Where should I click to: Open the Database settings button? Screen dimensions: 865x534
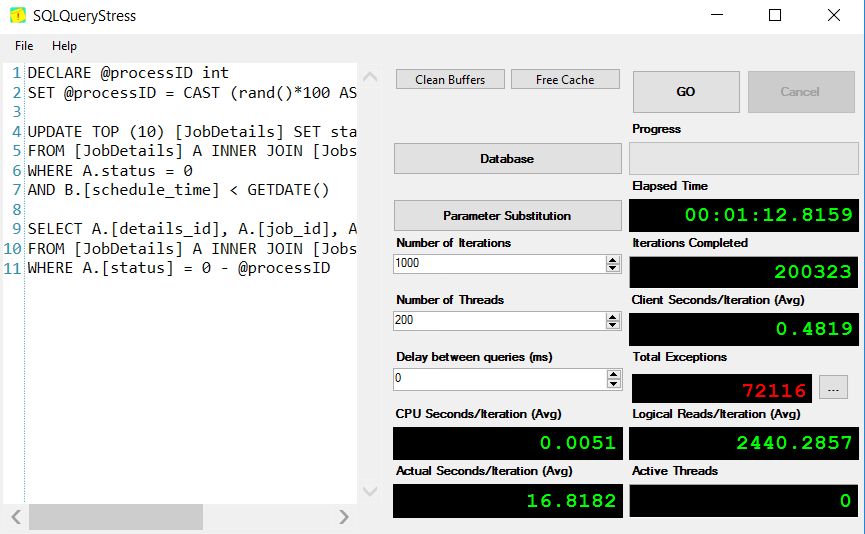507,159
